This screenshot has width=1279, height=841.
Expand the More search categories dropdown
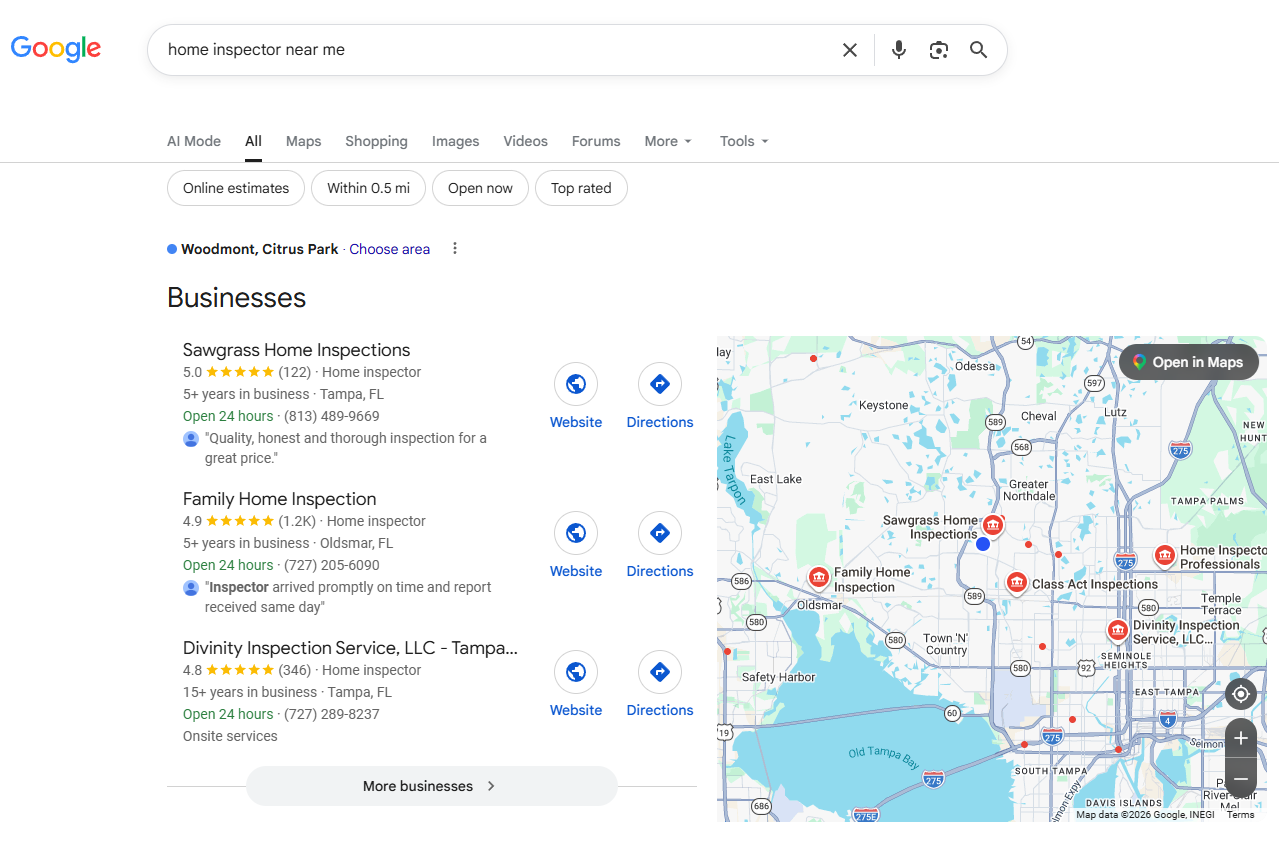pyautogui.click(x=668, y=141)
